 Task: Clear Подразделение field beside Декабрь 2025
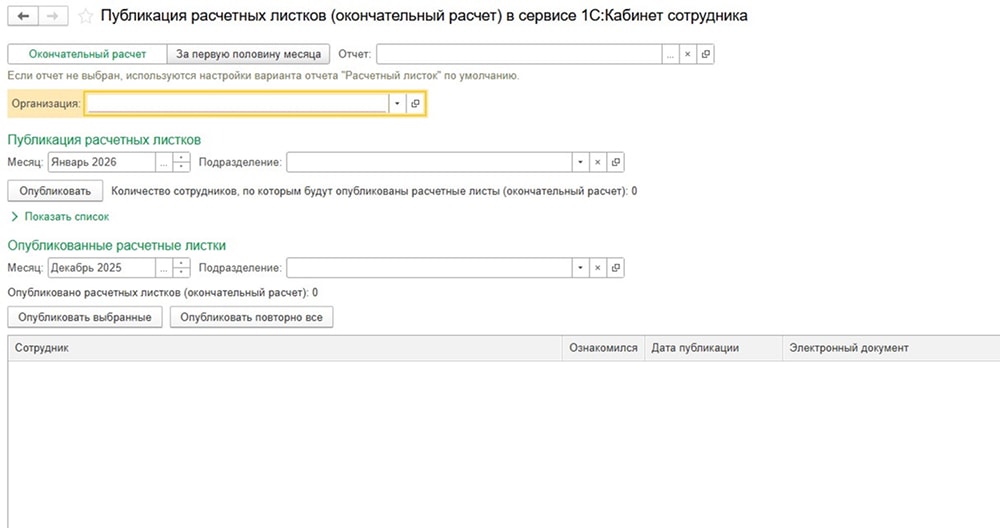(598, 268)
